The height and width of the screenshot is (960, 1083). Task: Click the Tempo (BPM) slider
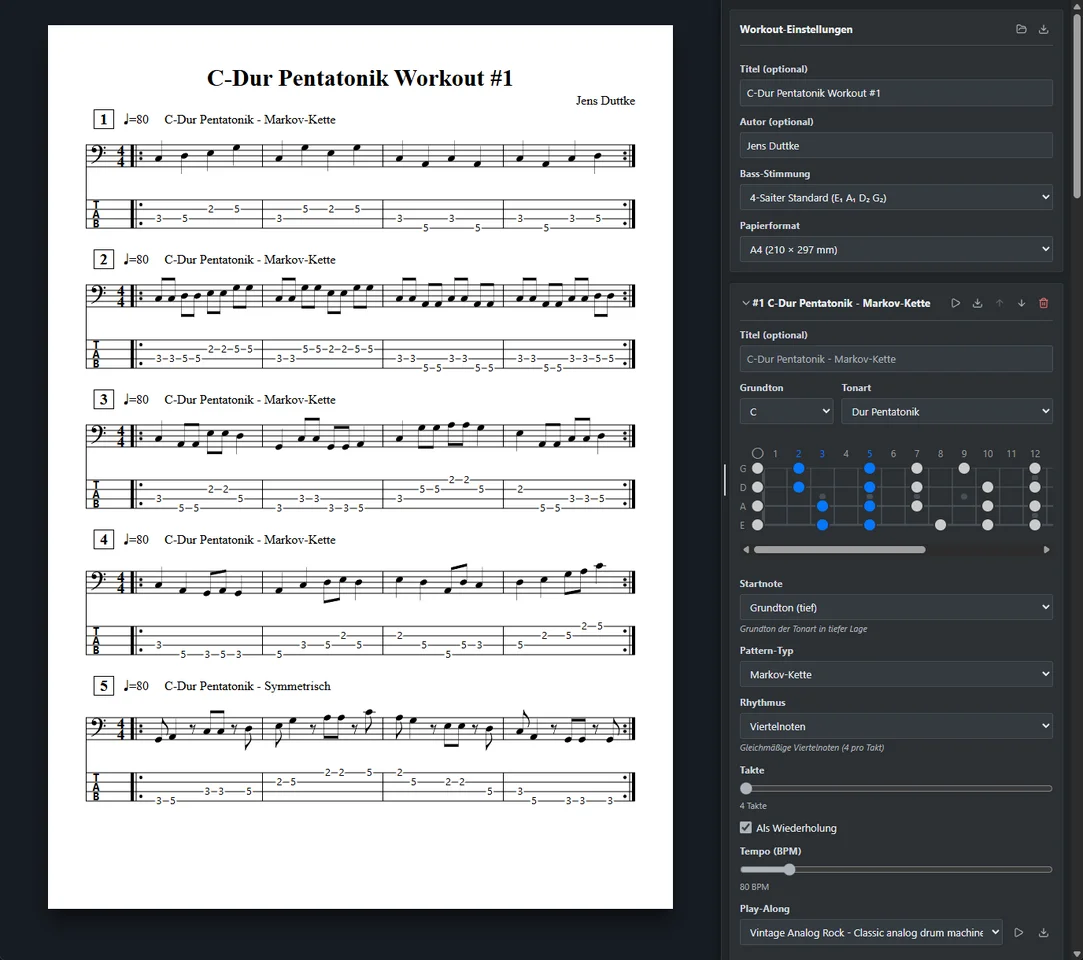(895, 870)
